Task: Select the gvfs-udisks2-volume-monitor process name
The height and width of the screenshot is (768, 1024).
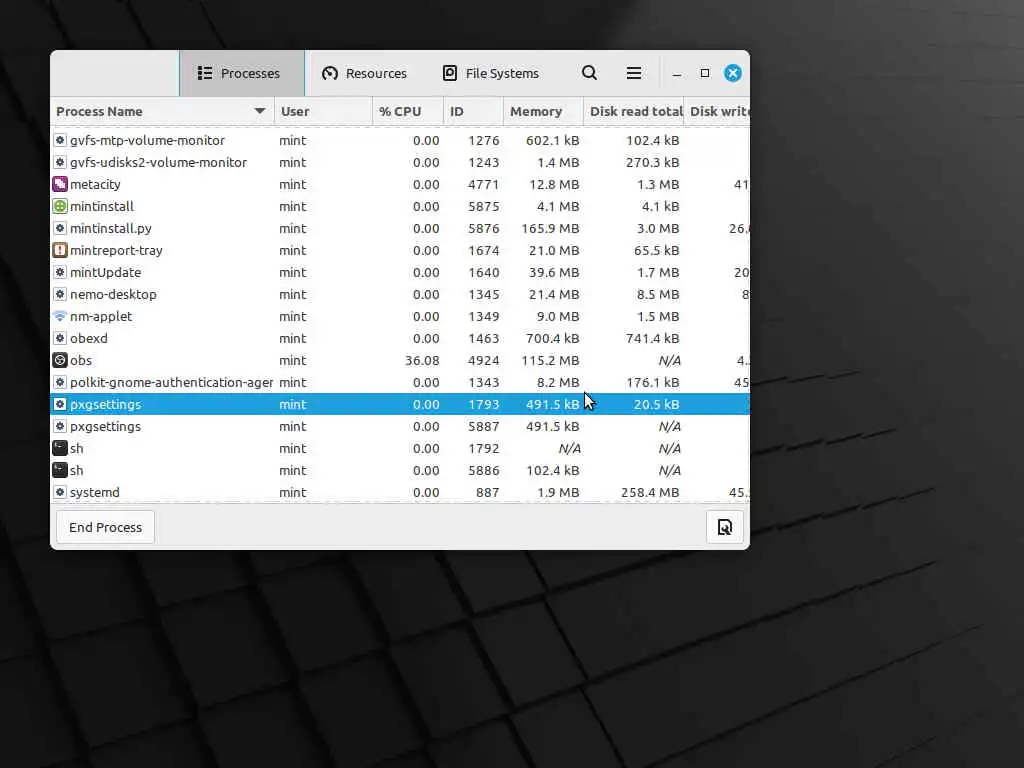Action: click(x=159, y=162)
